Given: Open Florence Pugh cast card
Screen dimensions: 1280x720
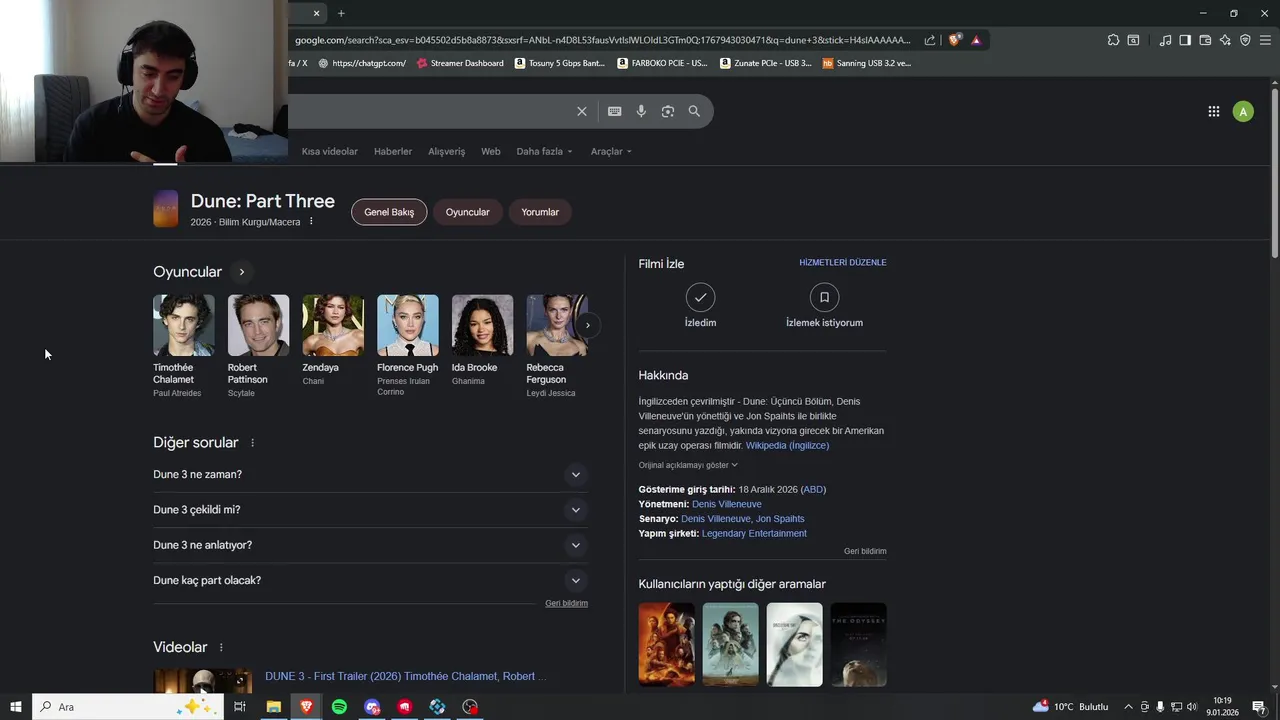Looking at the screenshot, I should pyautogui.click(x=408, y=345).
